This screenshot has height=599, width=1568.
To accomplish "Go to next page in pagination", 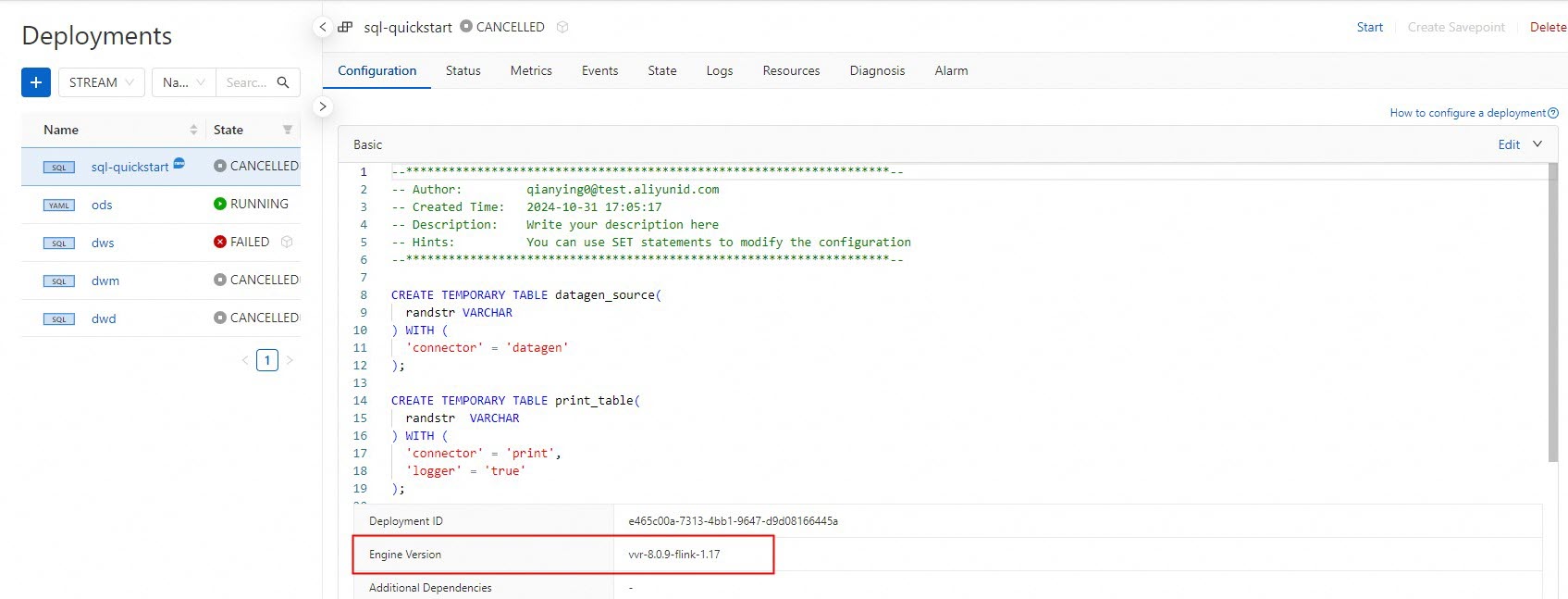I will [290, 360].
